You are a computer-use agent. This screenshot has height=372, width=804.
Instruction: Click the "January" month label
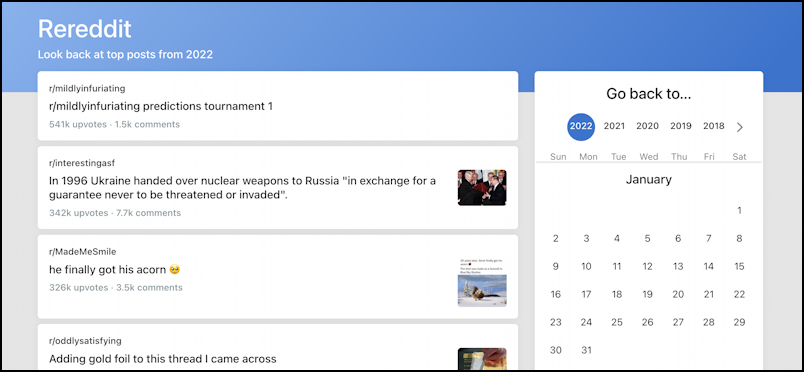(649, 180)
